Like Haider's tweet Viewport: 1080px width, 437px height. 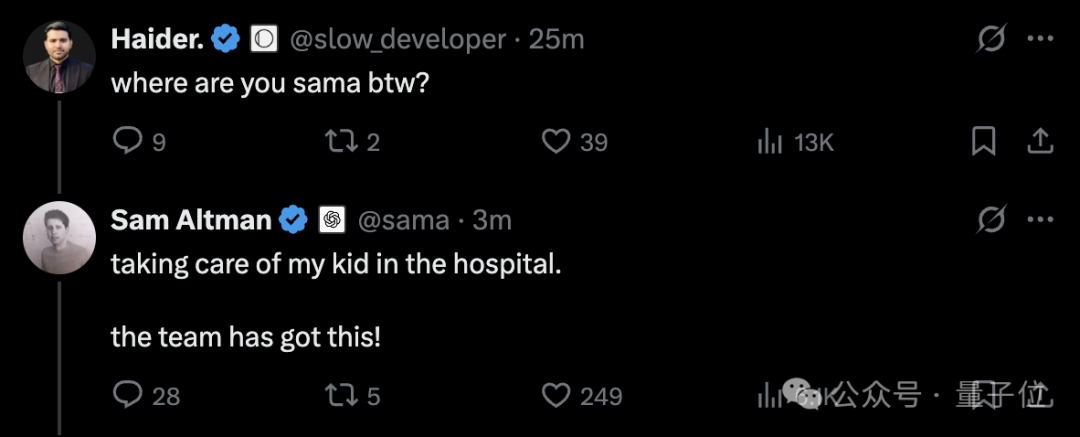556,142
